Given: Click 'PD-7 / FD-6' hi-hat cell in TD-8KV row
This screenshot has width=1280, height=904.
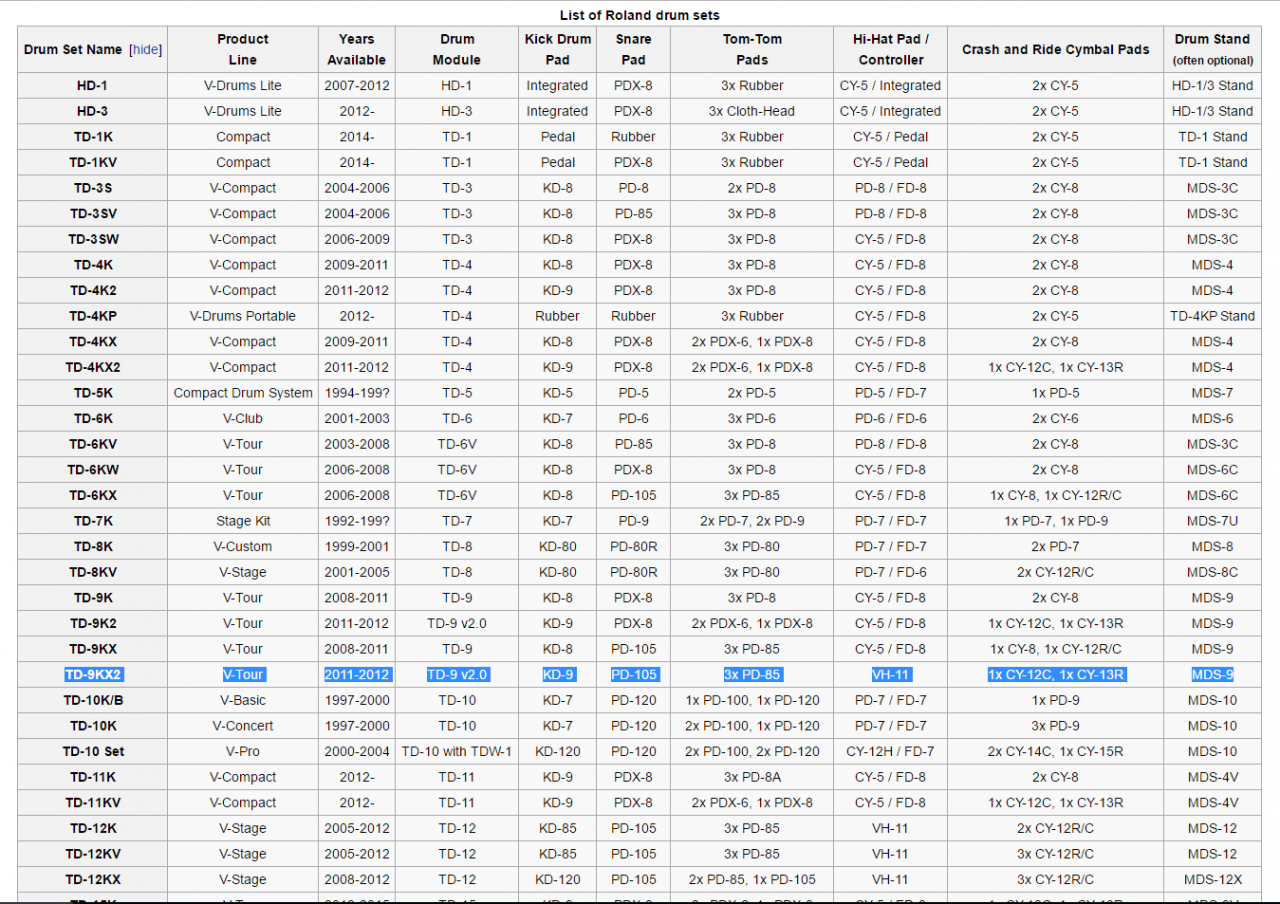Looking at the screenshot, I should (890, 572).
